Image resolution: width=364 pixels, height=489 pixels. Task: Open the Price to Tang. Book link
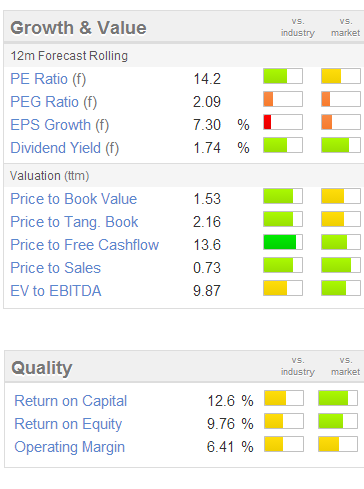(x=74, y=222)
